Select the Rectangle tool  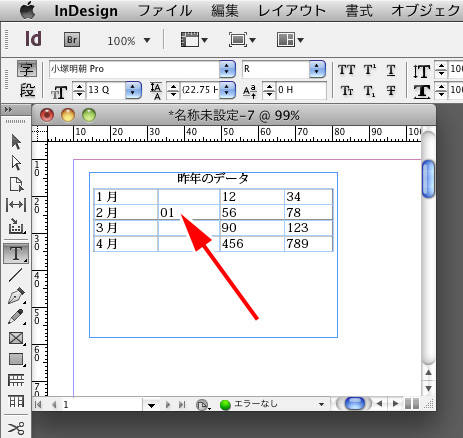16,359
